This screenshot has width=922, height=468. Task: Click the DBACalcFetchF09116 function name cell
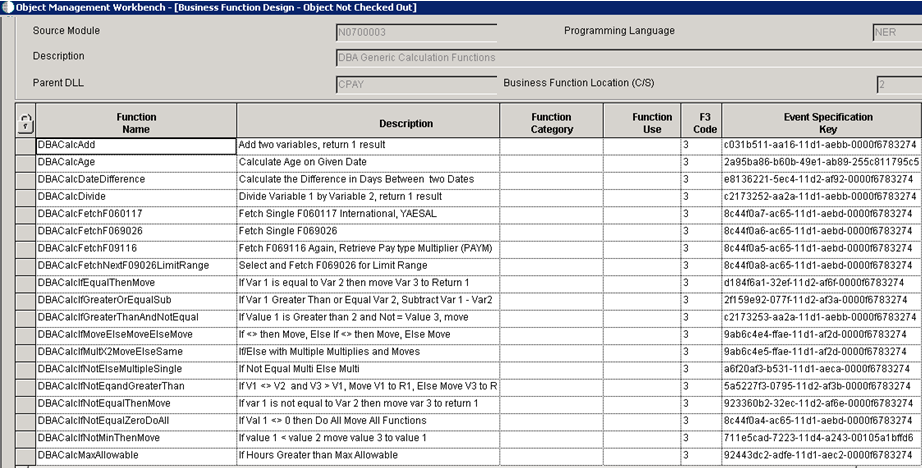click(x=136, y=249)
